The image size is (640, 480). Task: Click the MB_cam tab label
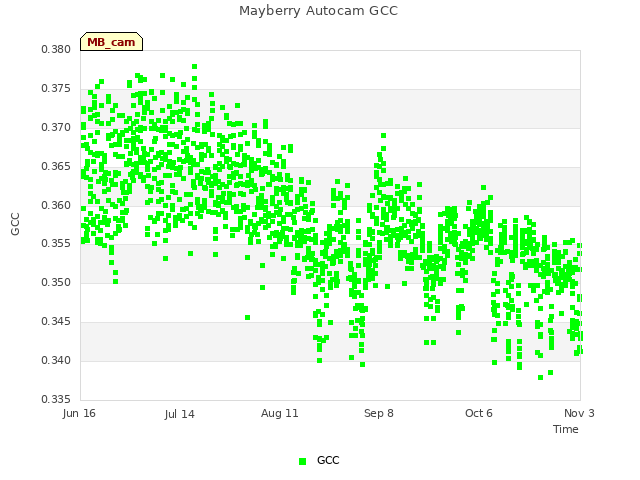[111, 42]
